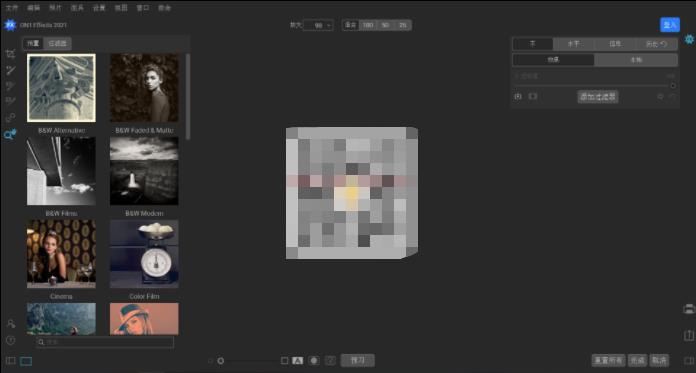
Task: Open the 设置 menu
Action: [x=99, y=8]
